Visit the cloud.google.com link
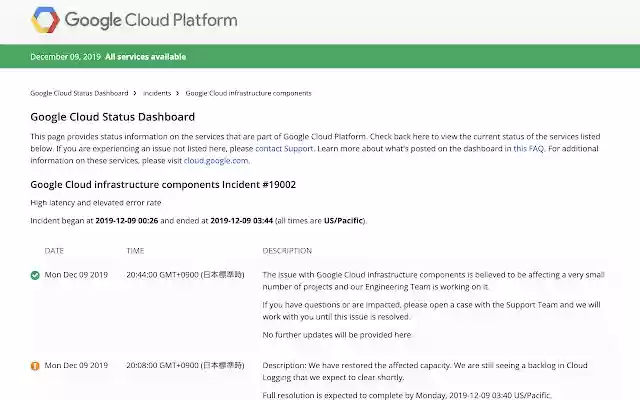Screen dimensions: 640x400 tap(216, 160)
